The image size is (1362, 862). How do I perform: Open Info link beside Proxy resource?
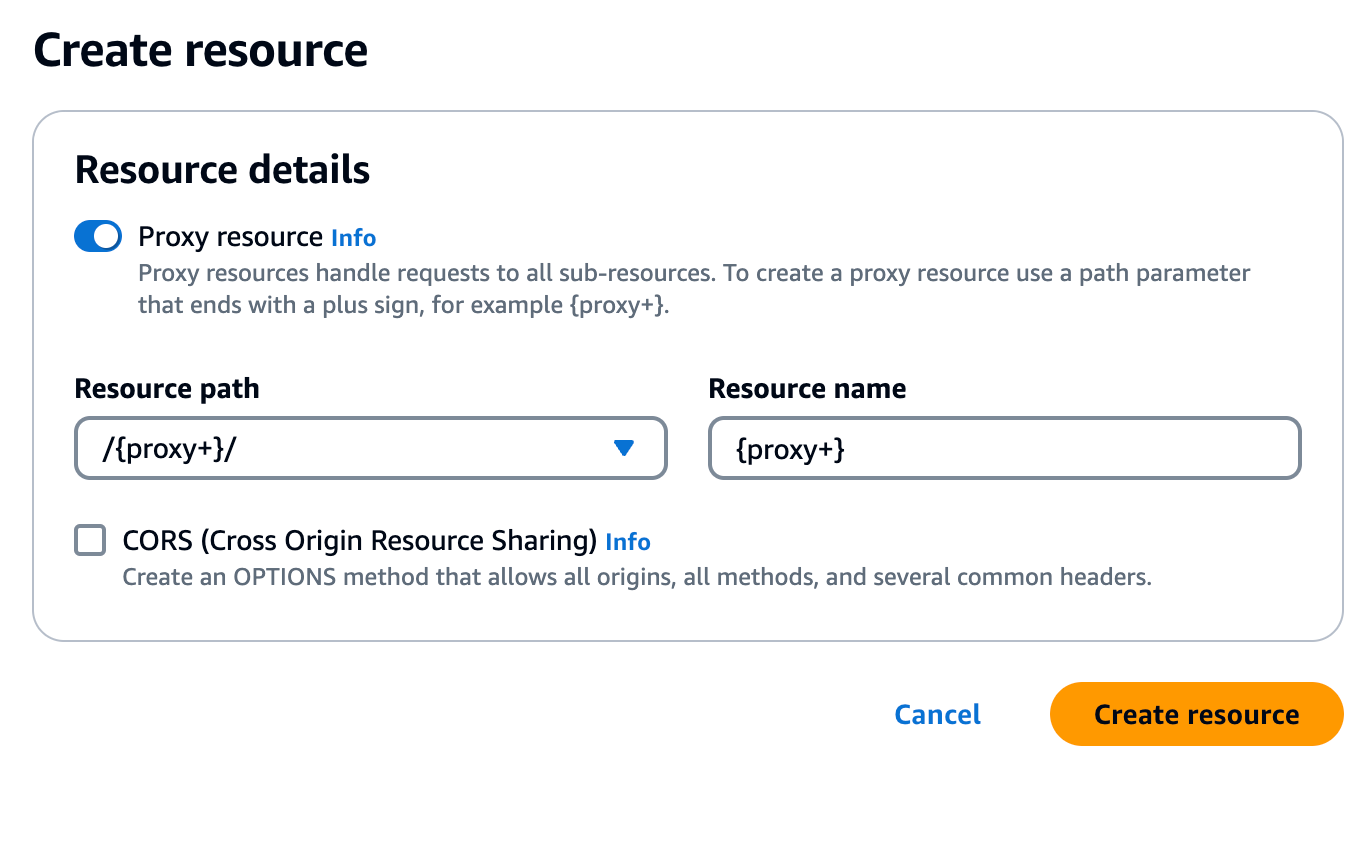click(353, 238)
